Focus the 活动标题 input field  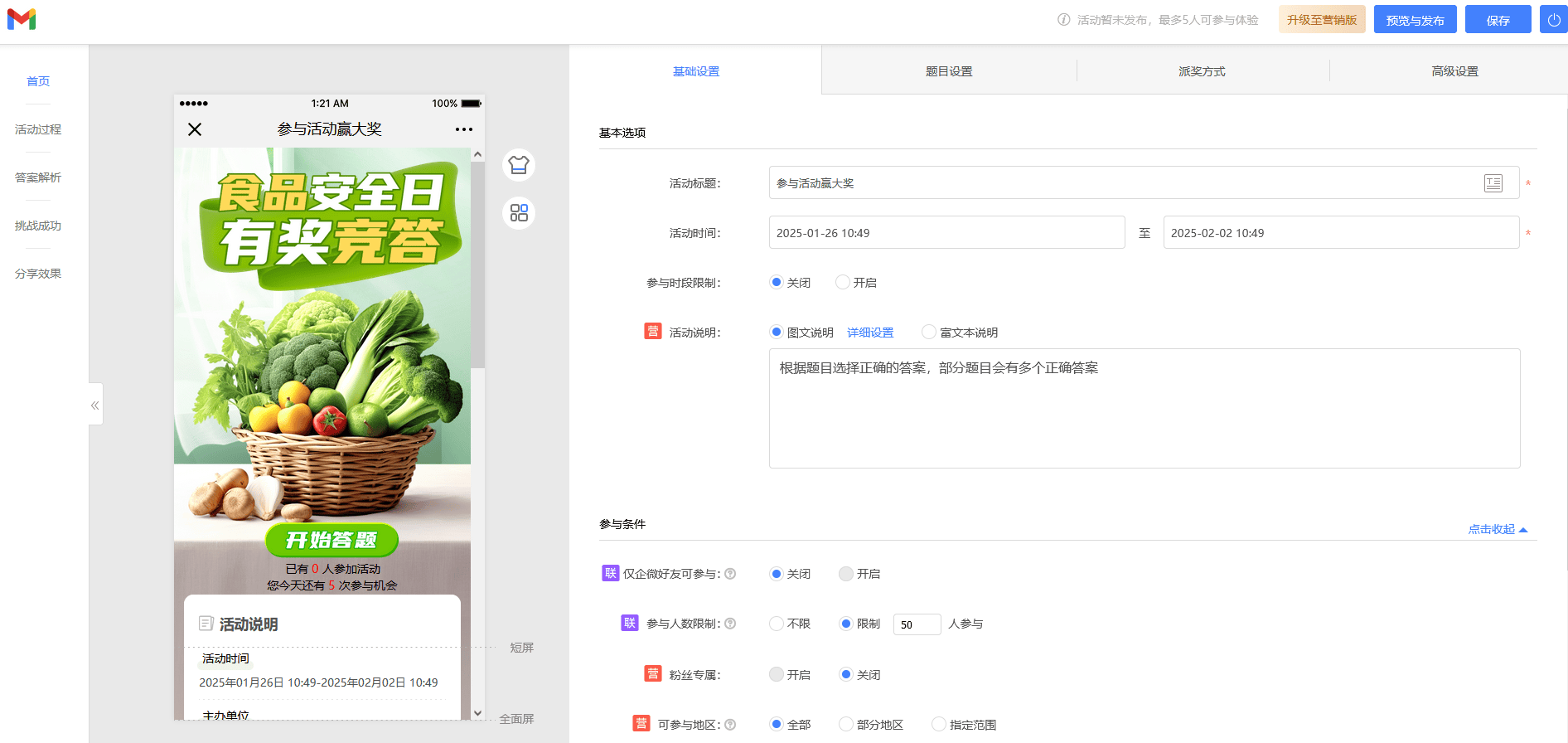pos(1144,183)
